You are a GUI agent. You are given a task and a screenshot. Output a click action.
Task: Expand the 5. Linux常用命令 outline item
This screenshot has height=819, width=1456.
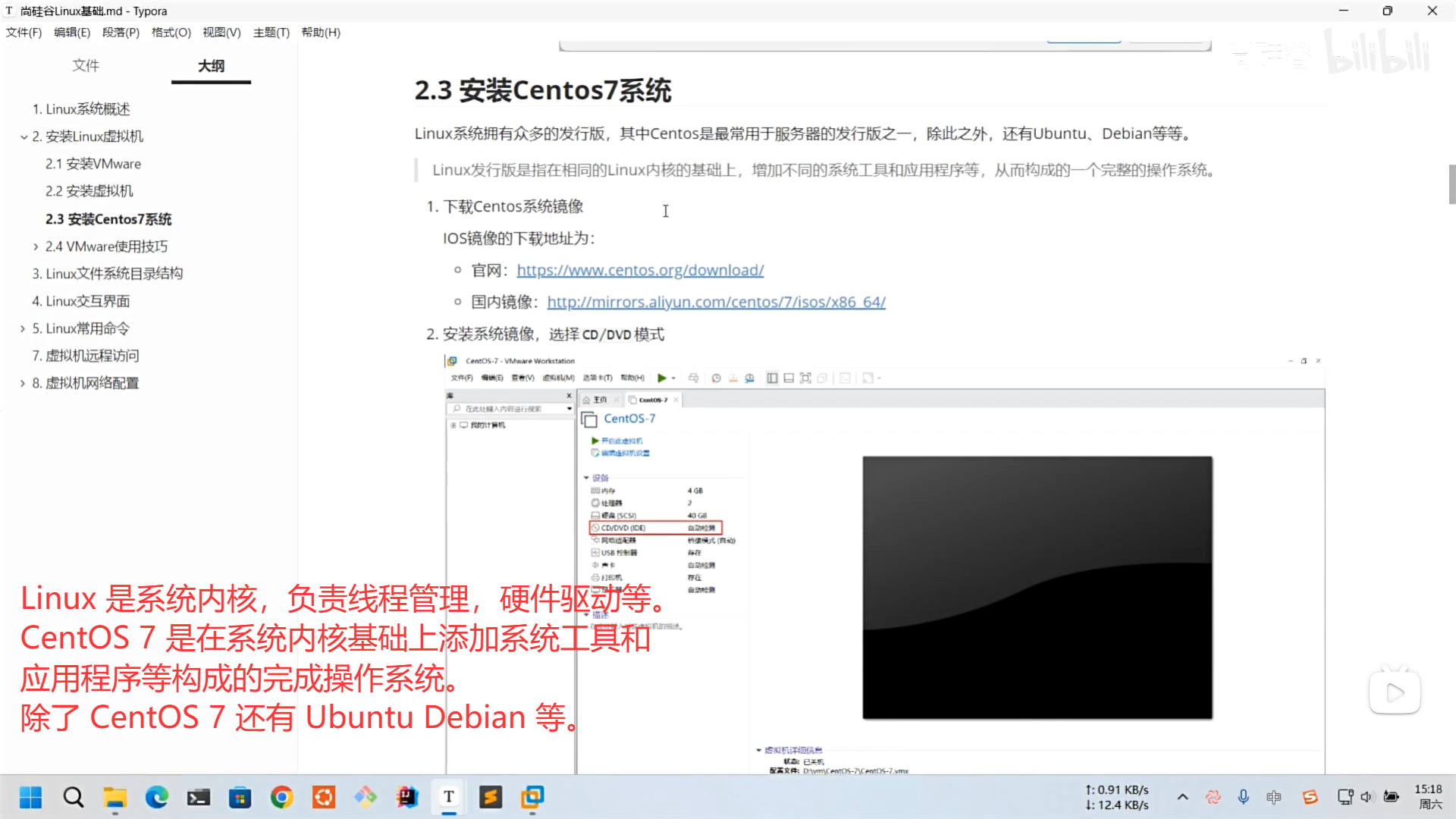[x=23, y=329]
